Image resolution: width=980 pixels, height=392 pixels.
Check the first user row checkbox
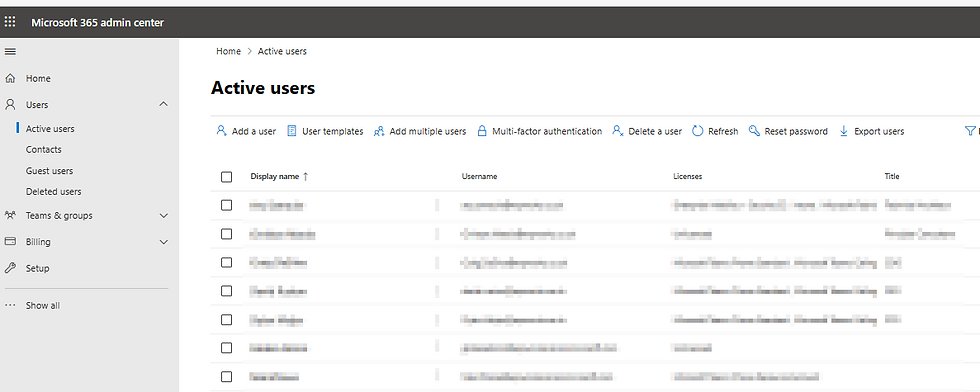[x=226, y=205]
